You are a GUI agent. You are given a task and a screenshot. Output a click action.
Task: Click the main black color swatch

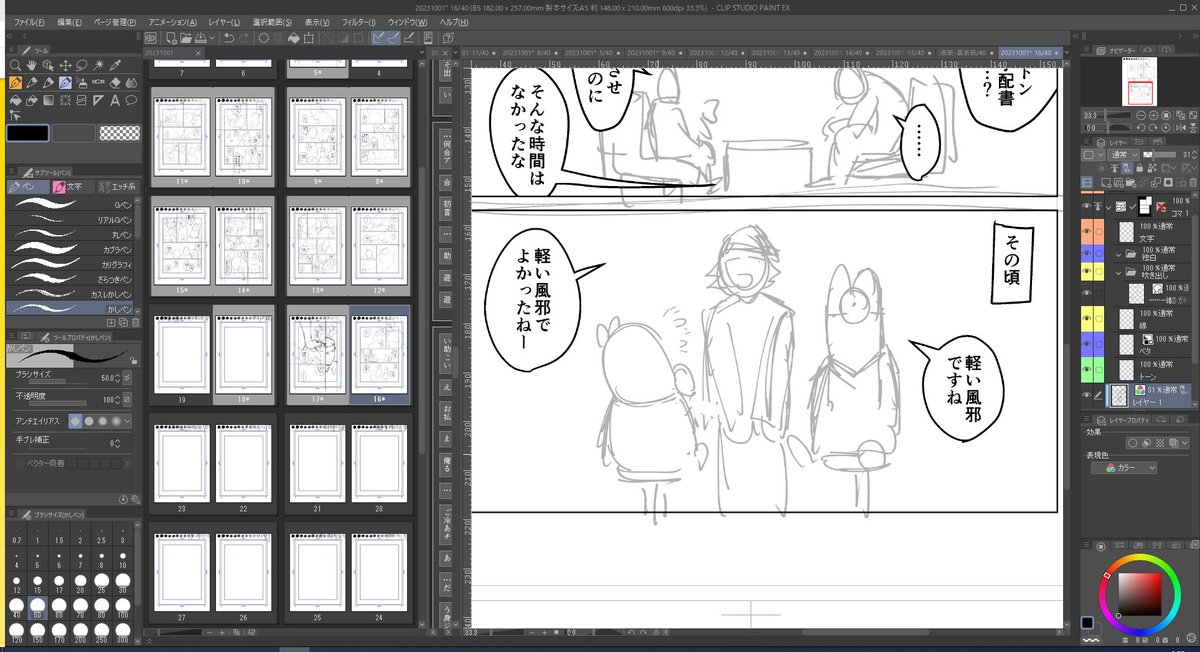(x=26, y=132)
